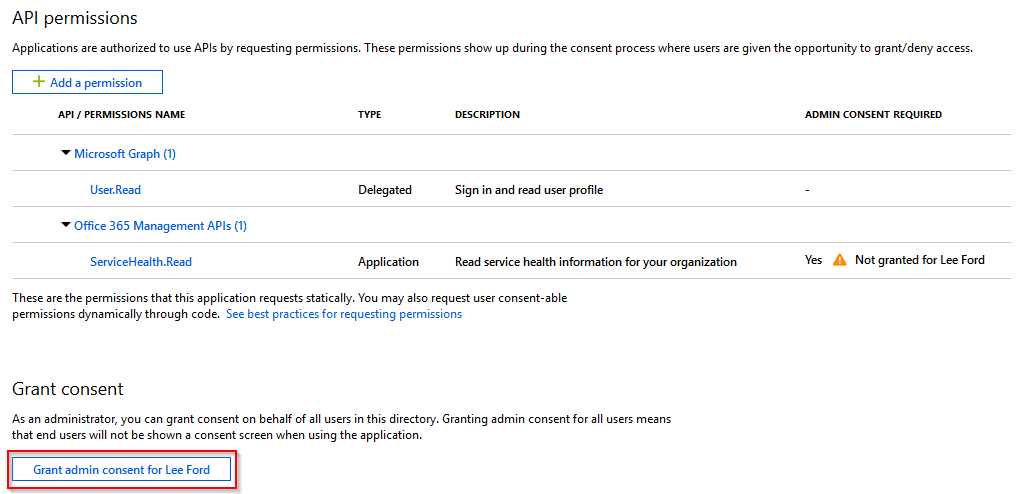
Task: Click the orange warning icon for ServiceHealth.Read
Action: (x=839, y=260)
